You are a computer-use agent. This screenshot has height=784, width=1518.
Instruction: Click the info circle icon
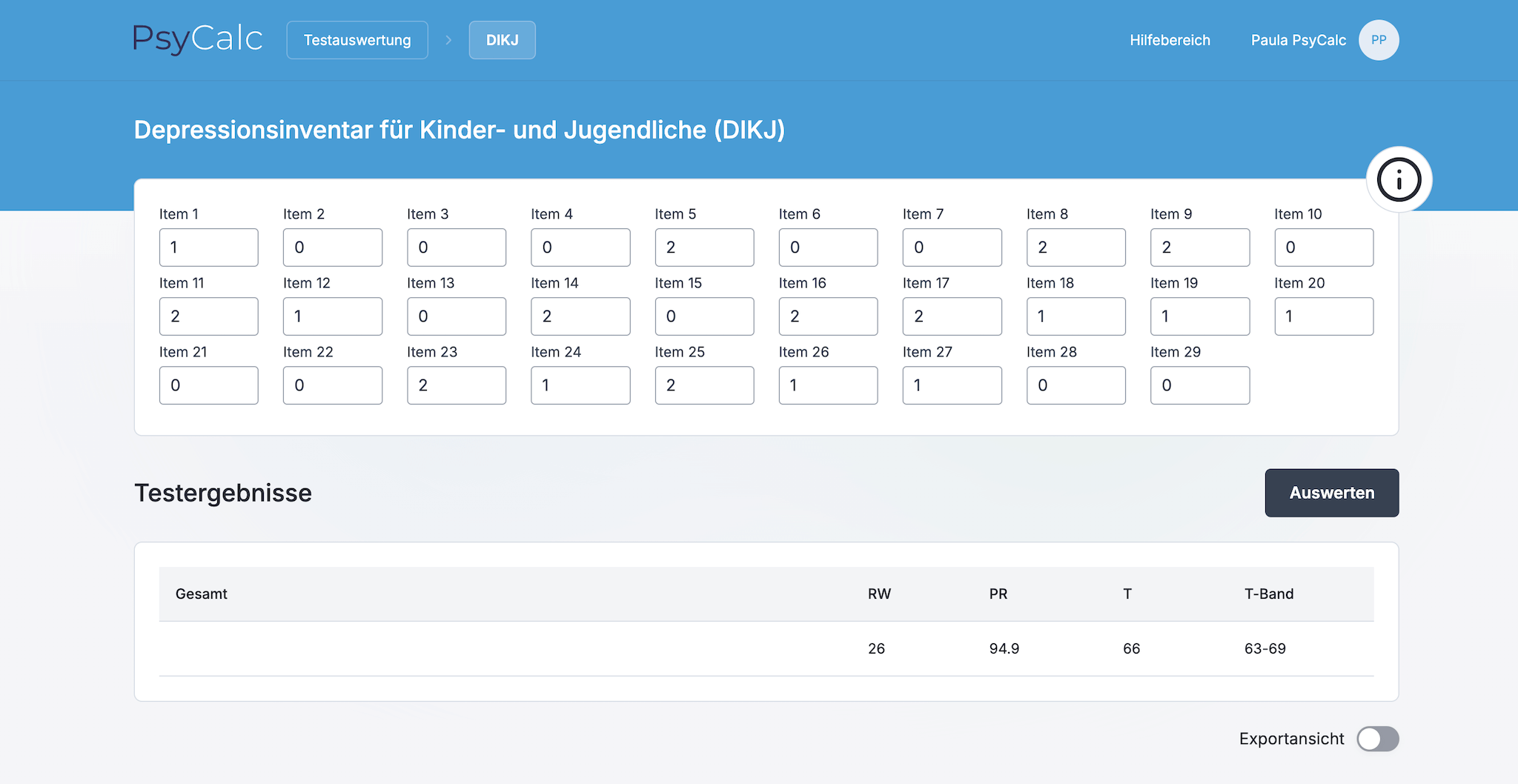pos(1399,180)
